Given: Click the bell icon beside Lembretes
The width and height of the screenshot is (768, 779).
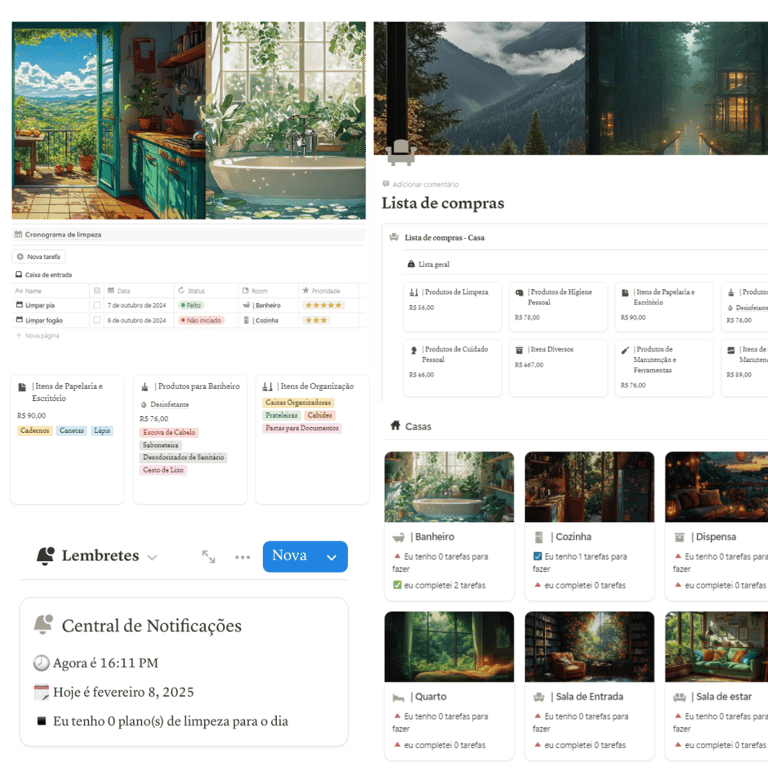Looking at the screenshot, I should (46, 555).
